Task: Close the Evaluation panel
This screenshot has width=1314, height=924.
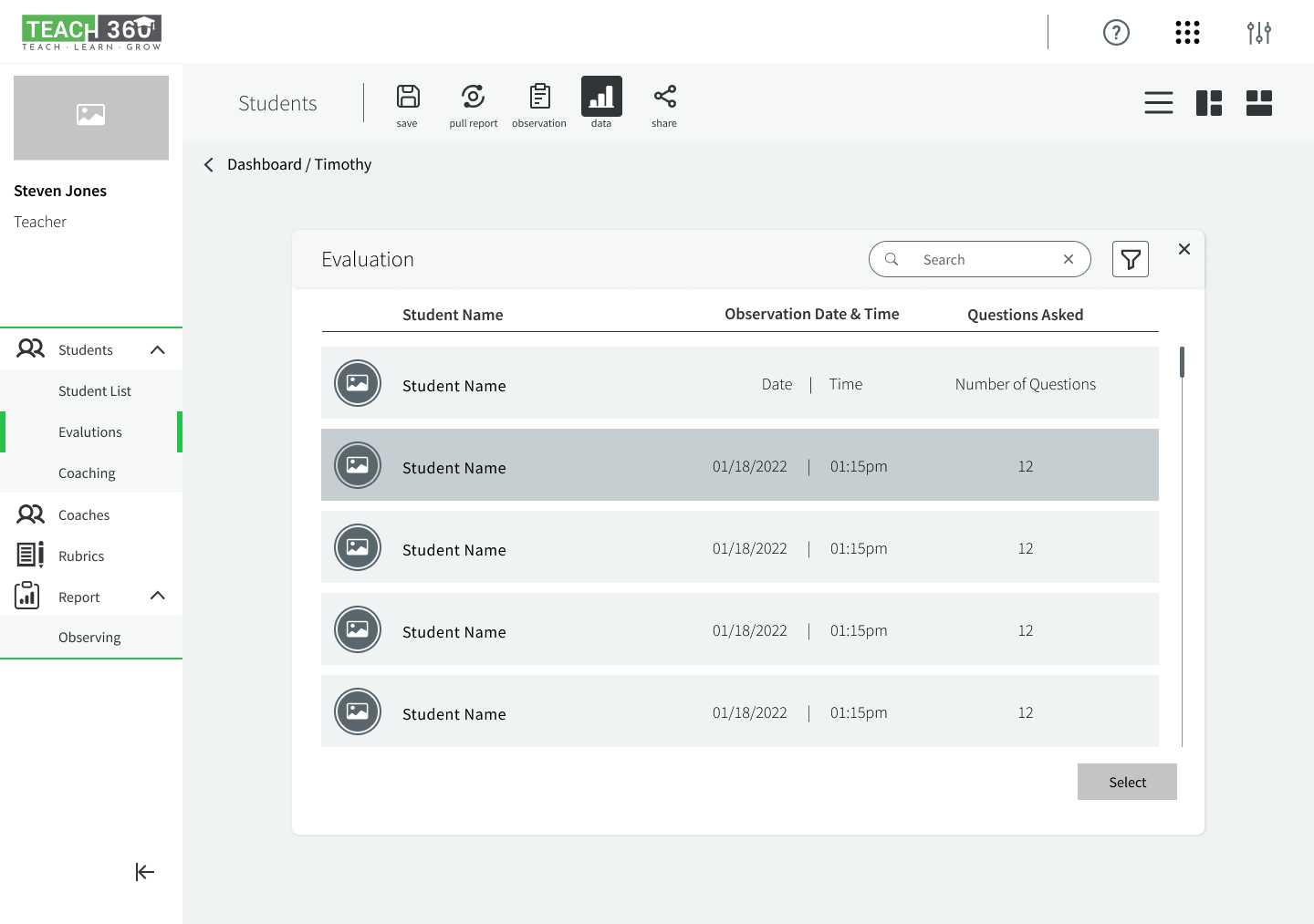Action: pyautogui.click(x=1184, y=249)
